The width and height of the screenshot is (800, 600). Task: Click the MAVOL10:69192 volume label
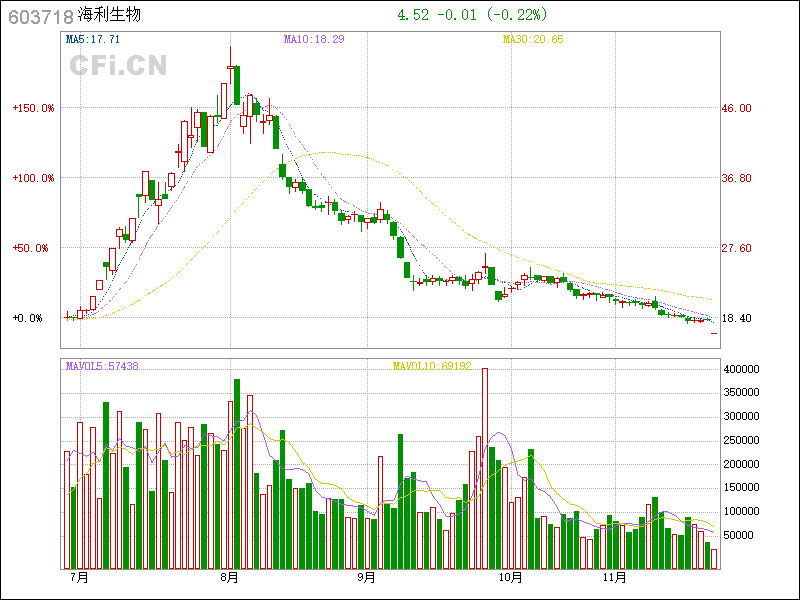coord(432,367)
